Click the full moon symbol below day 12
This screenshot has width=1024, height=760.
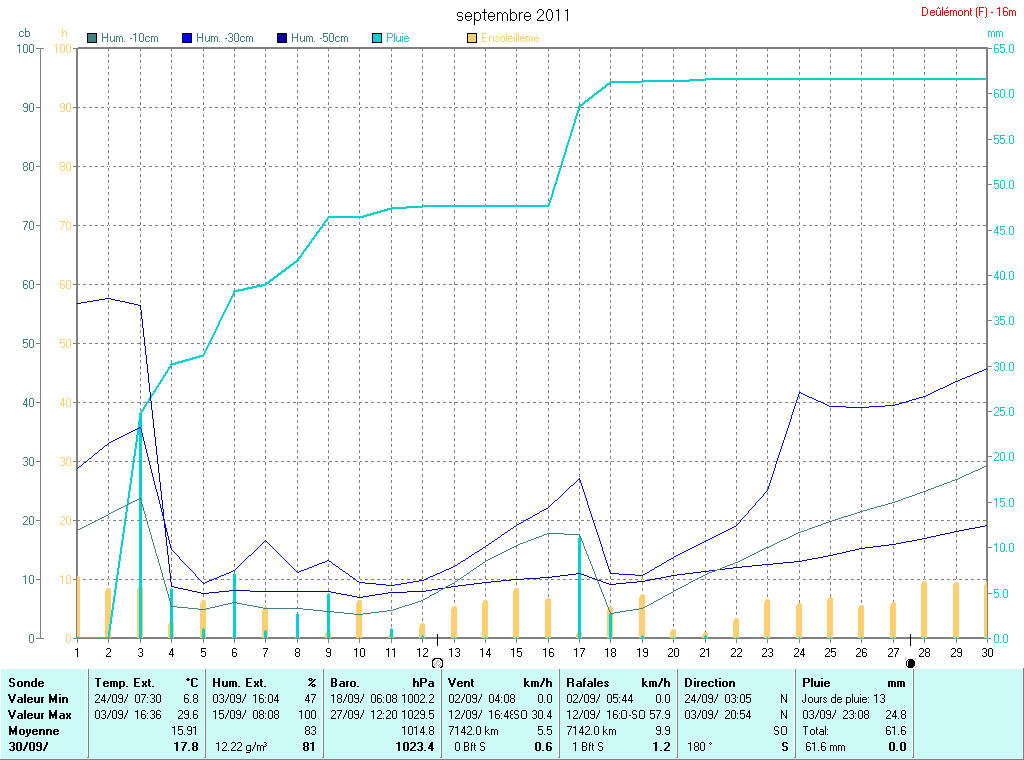coord(437,662)
